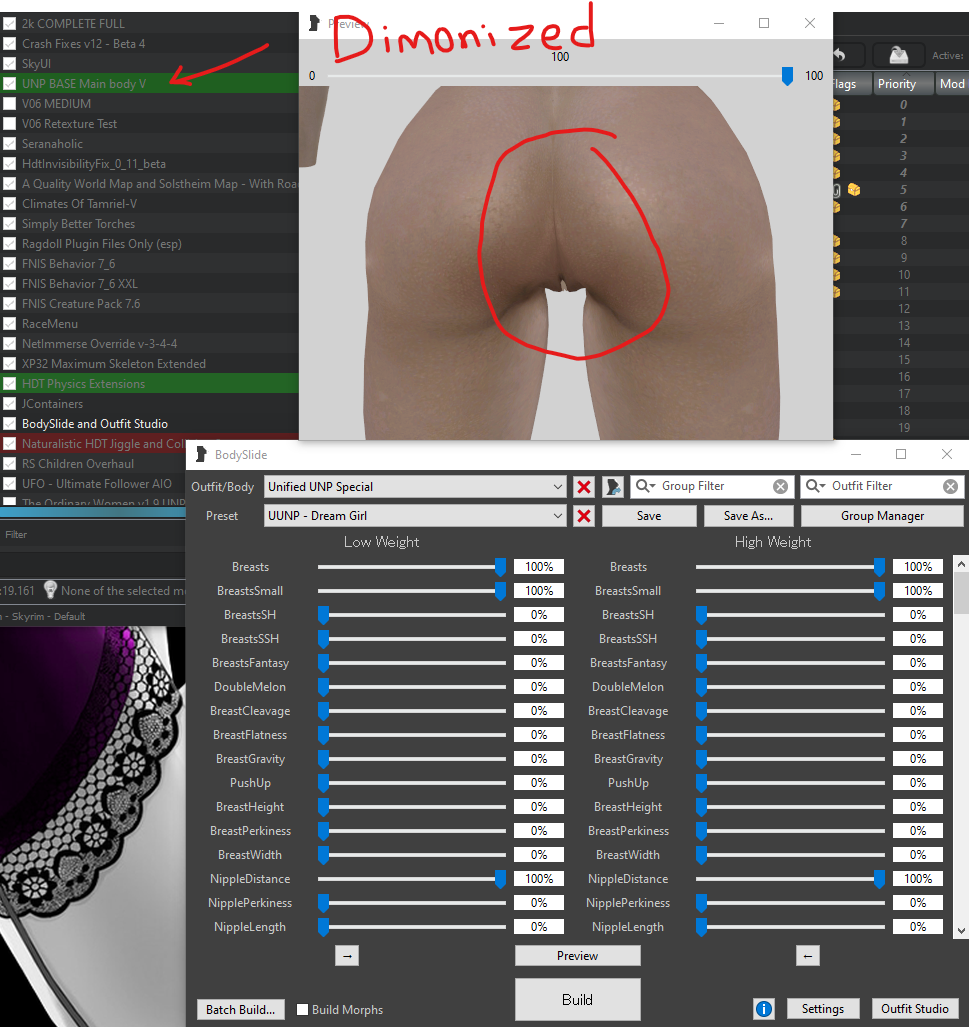Select the JContainers mod row
The height and width of the screenshot is (1027, 969).
pyautogui.click(x=149, y=404)
